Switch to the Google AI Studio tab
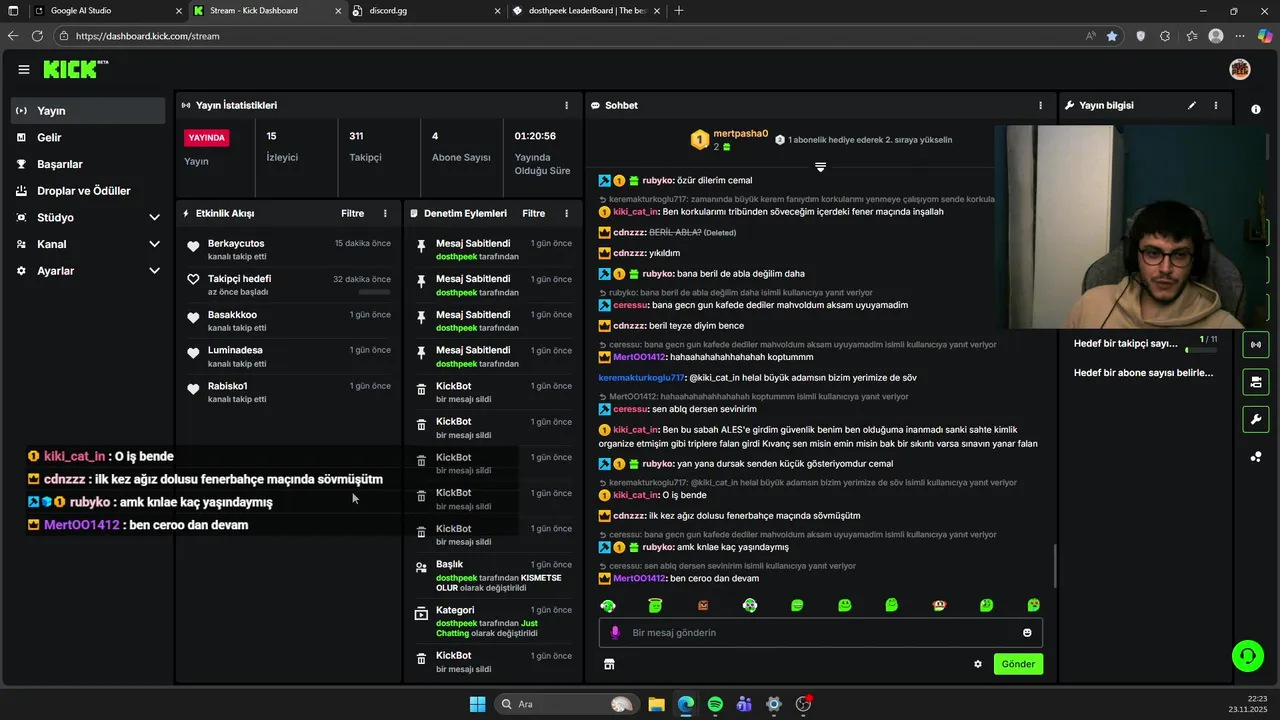This screenshot has width=1280, height=720. point(106,11)
